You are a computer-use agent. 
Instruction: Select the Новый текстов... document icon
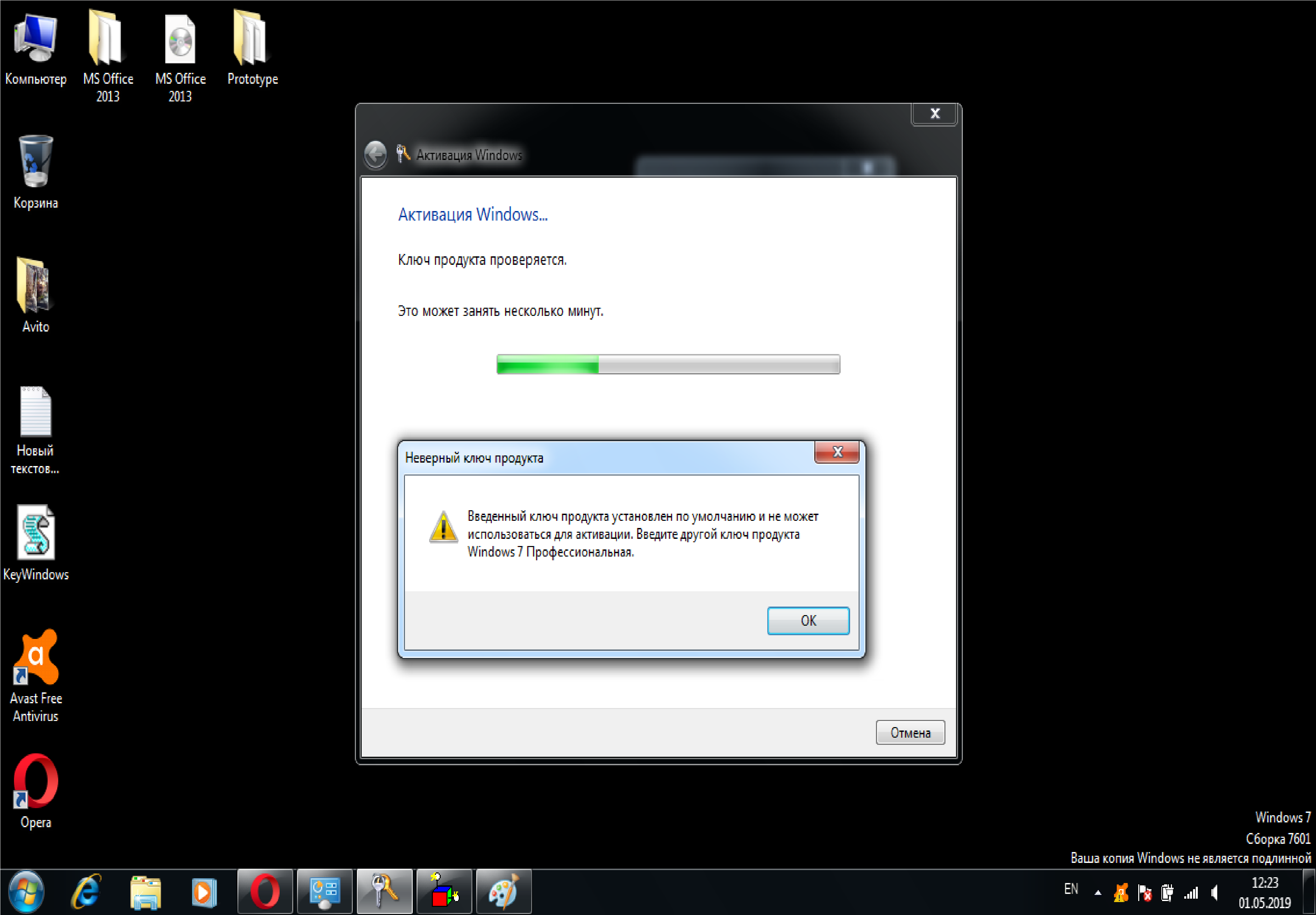[35, 430]
